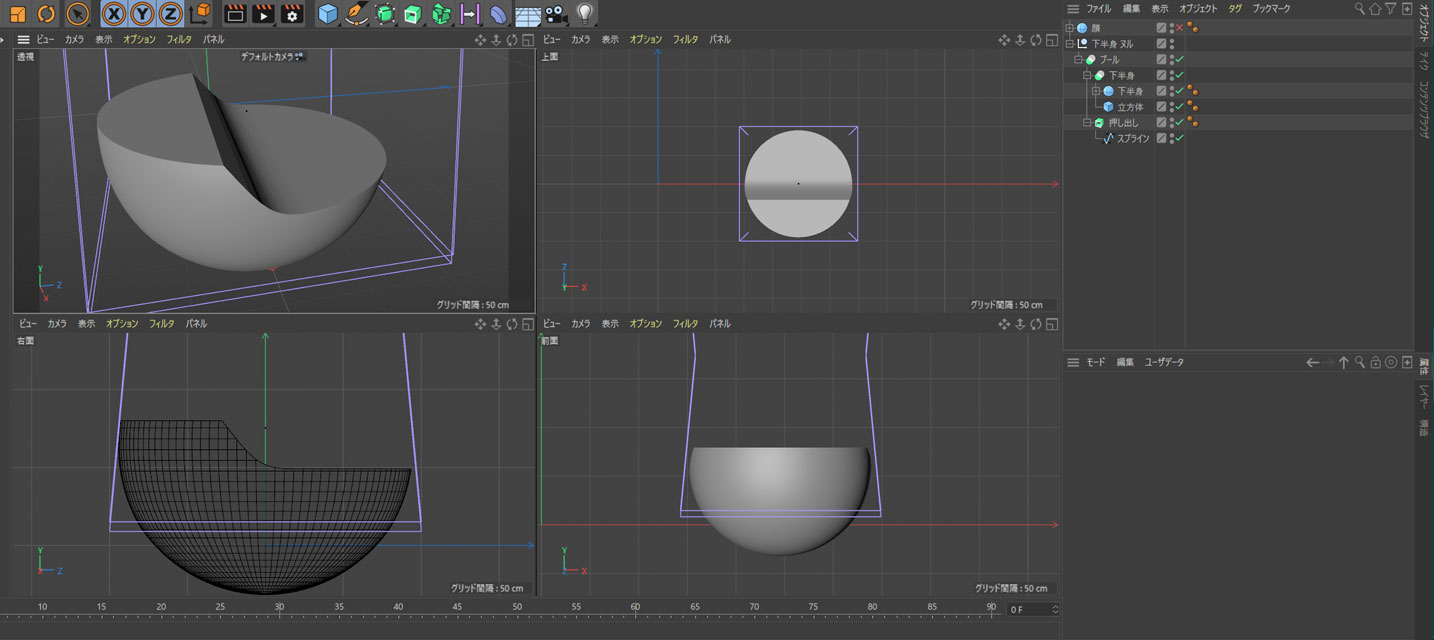Click frame 30 on the timeline ruler

(x=279, y=607)
